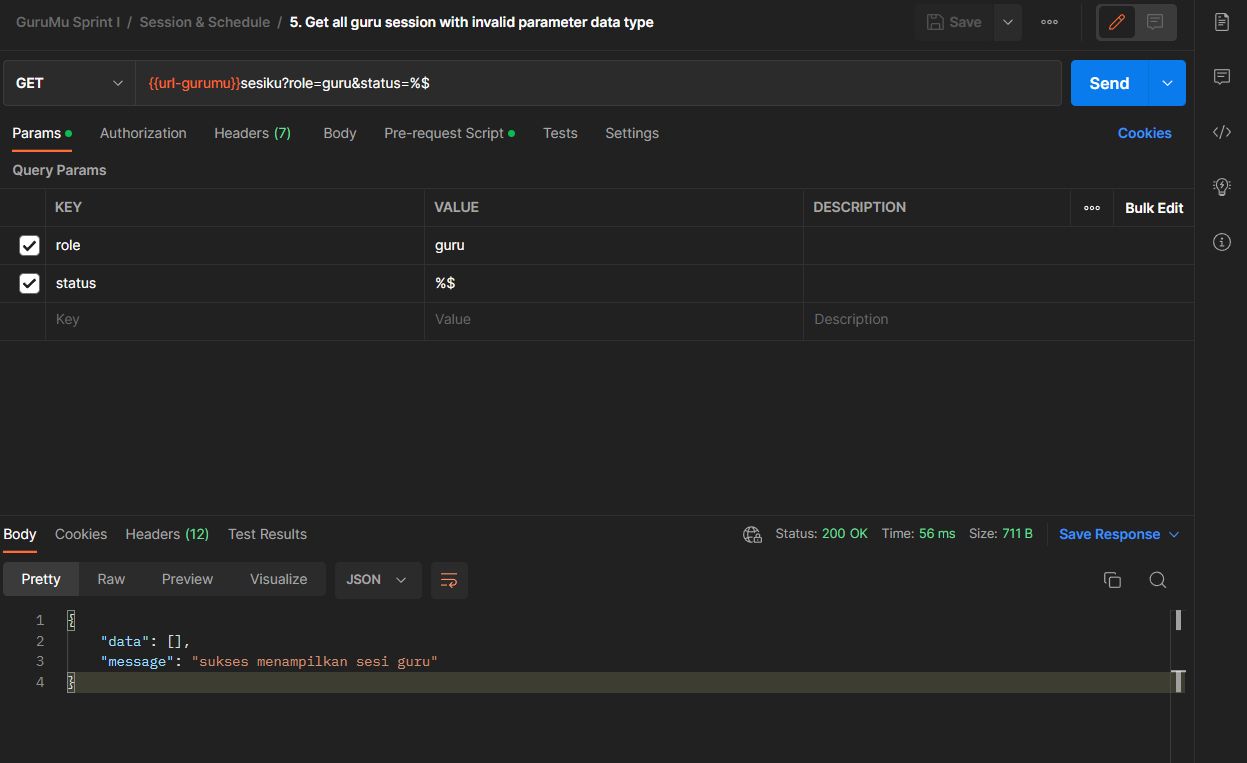This screenshot has width=1247, height=763.
Task: Open the lightbulb Related requests icon
Action: pyautogui.click(x=1221, y=186)
